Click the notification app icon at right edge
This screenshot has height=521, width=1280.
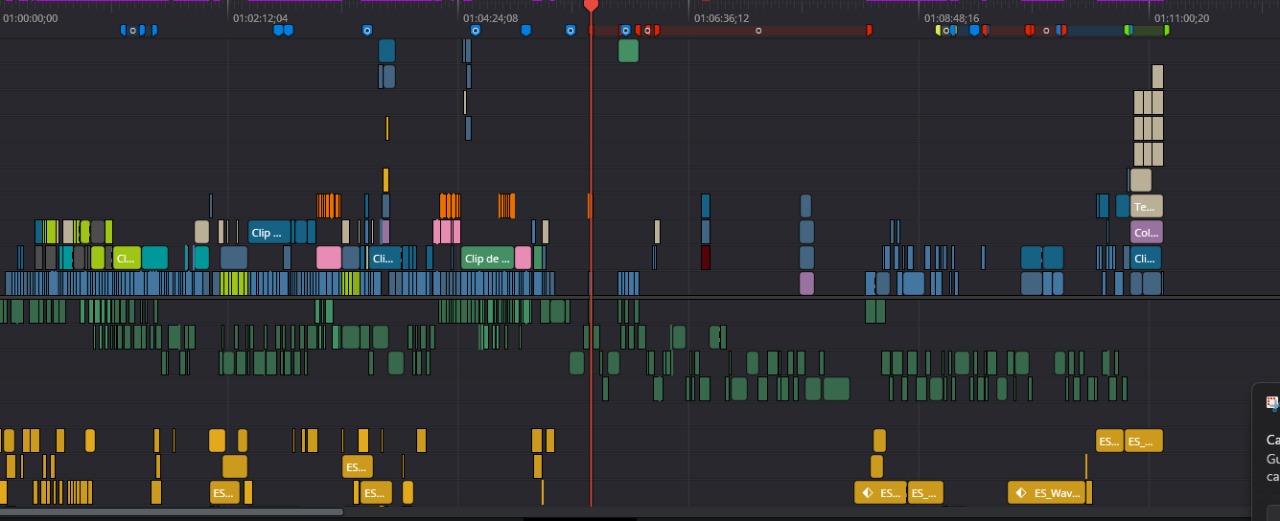click(x=1273, y=403)
